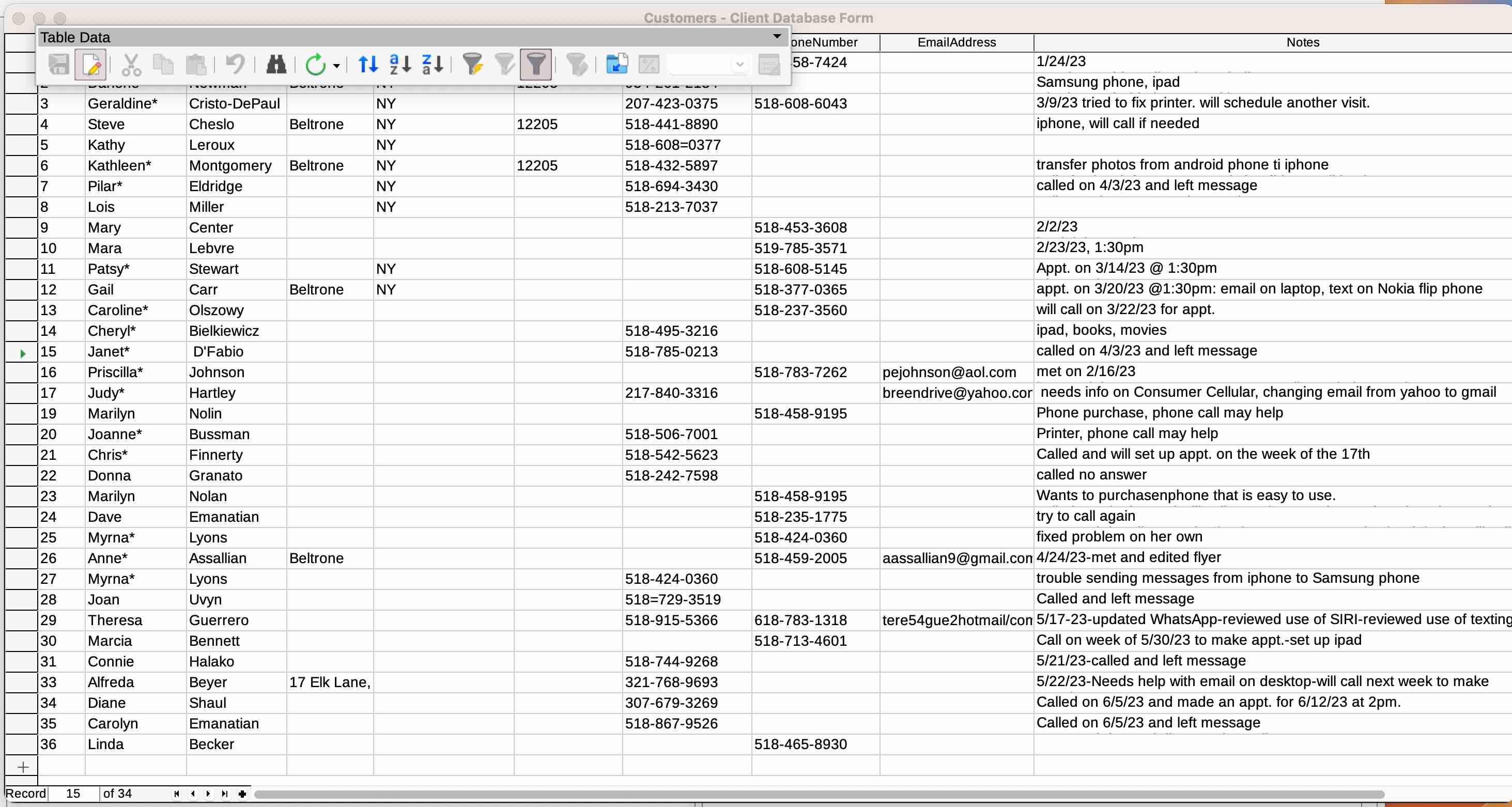Viewport: 1512px width, 807px height.
Task: Open the Refresh dropdown arrow
Action: pyautogui.click(x=336, y=65)
